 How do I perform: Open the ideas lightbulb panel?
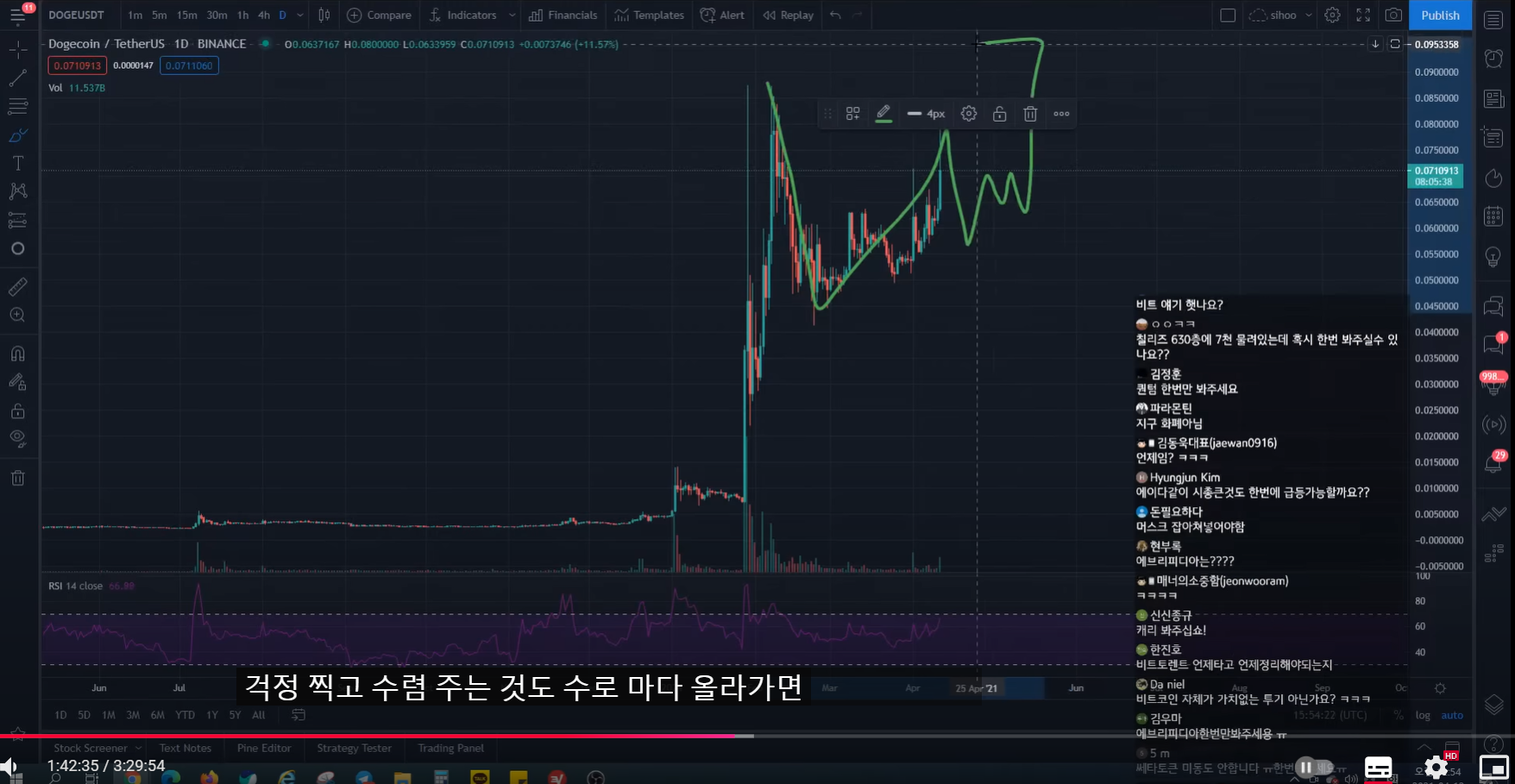[1493, 256]
